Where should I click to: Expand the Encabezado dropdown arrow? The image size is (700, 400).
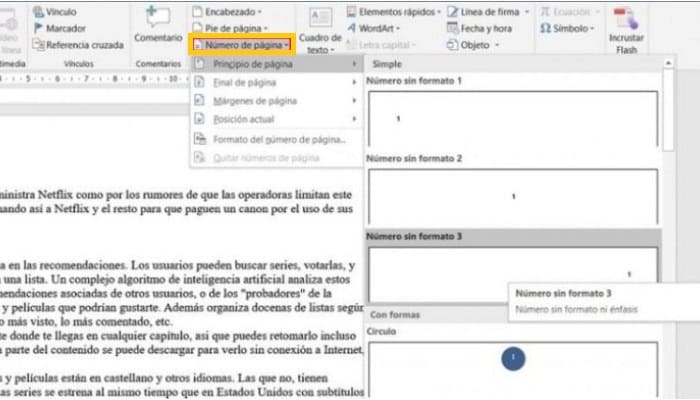[x=259, y=12]
